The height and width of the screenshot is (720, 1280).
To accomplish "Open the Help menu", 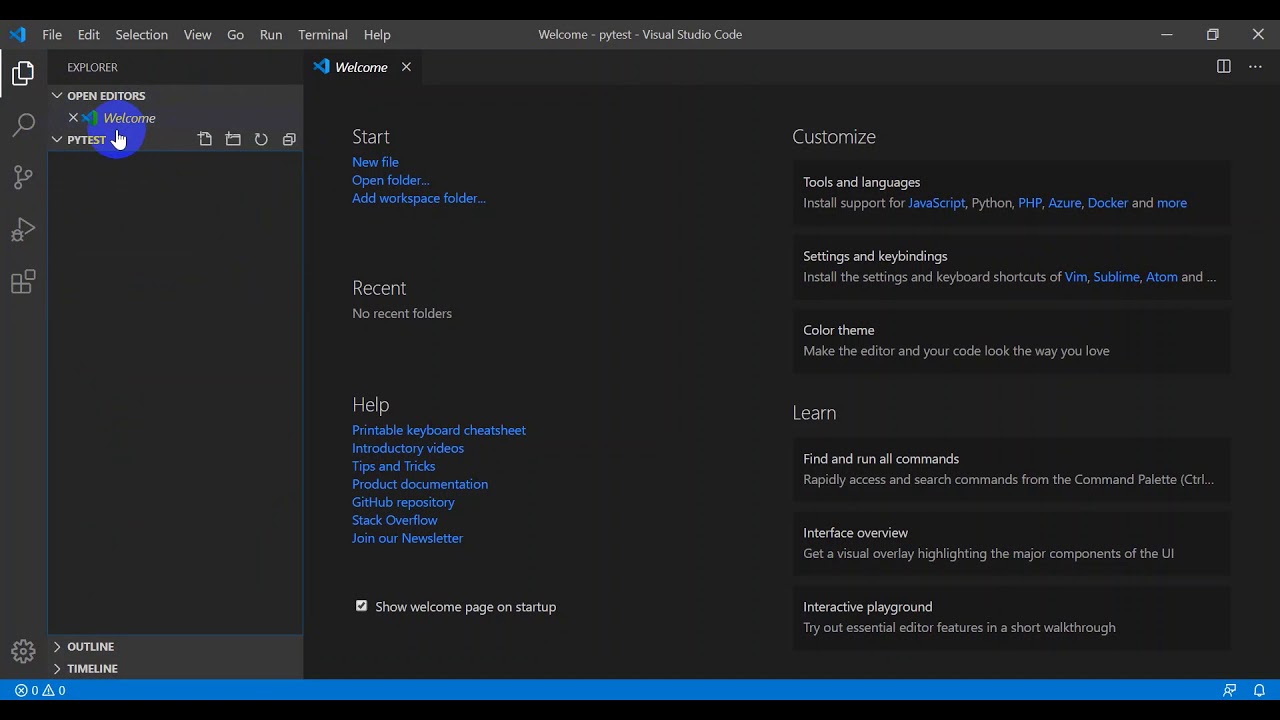I will point(377,34).
